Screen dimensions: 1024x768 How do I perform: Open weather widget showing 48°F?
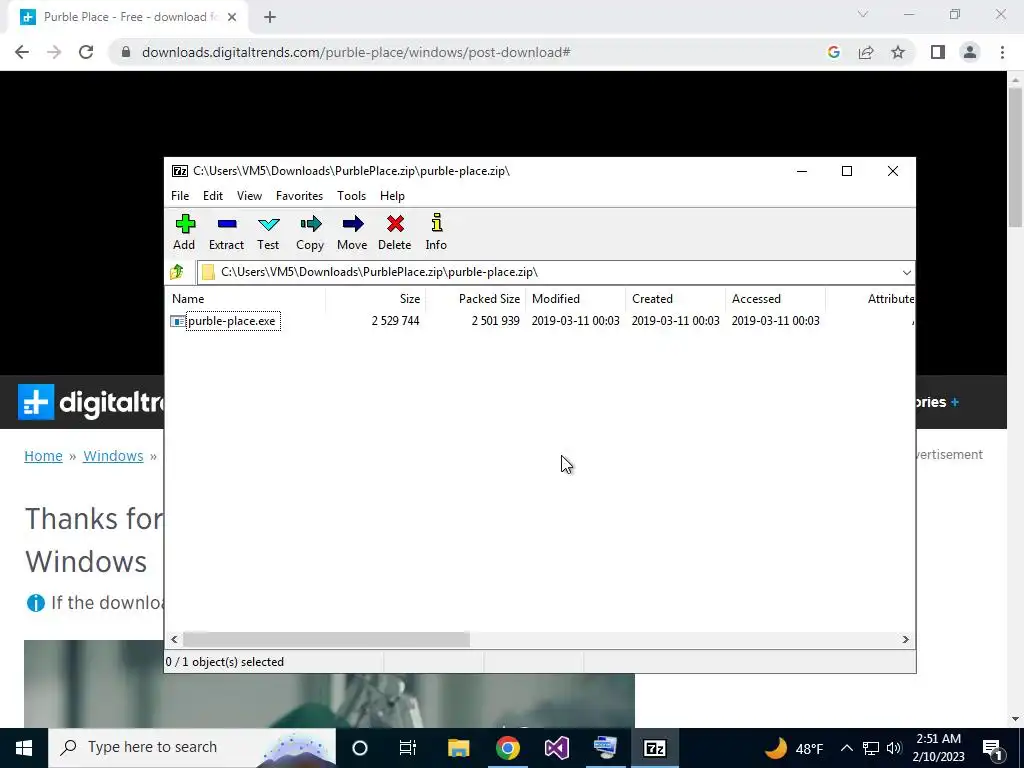794,748
